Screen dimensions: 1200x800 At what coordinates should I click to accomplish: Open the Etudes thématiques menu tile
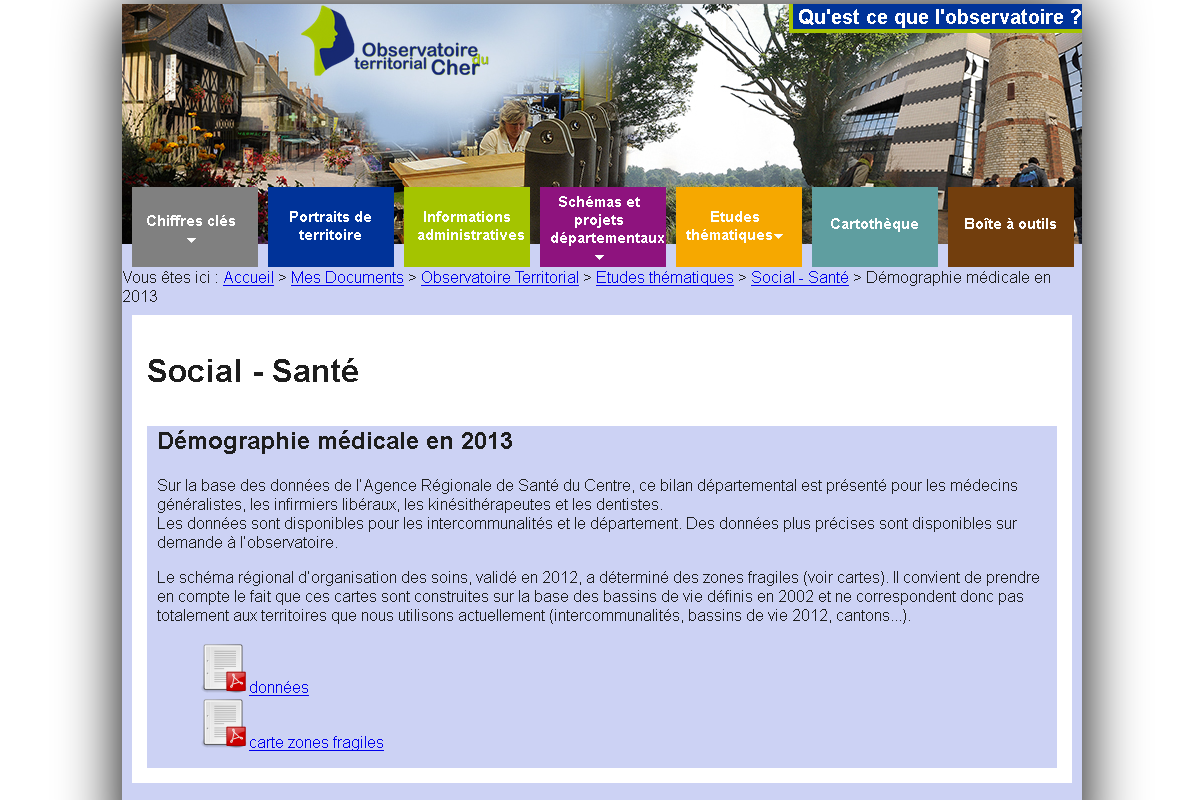click(739, 227)
